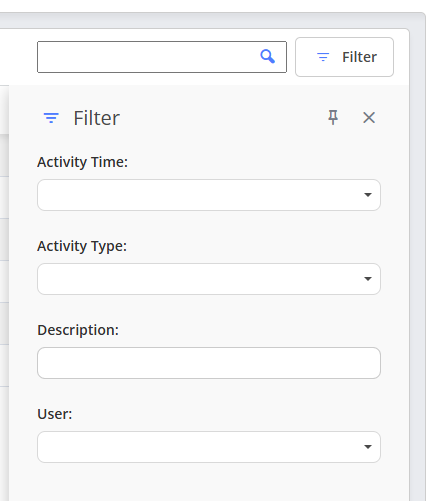This screenshot has width=429, height=501.
Task: Click the User label
Action: coord(55,414)
